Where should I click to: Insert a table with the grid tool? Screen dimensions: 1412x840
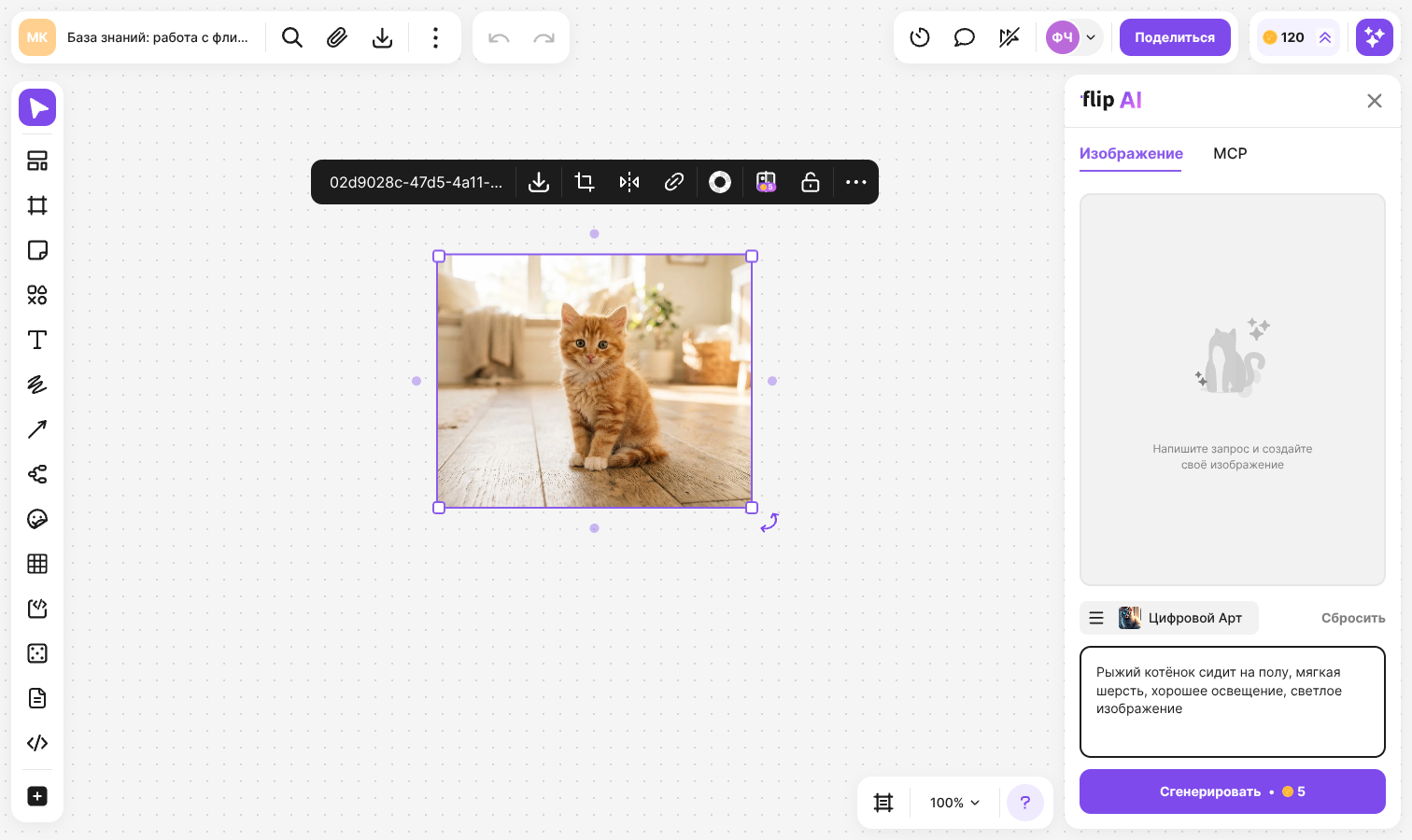(x=37, y=564)
